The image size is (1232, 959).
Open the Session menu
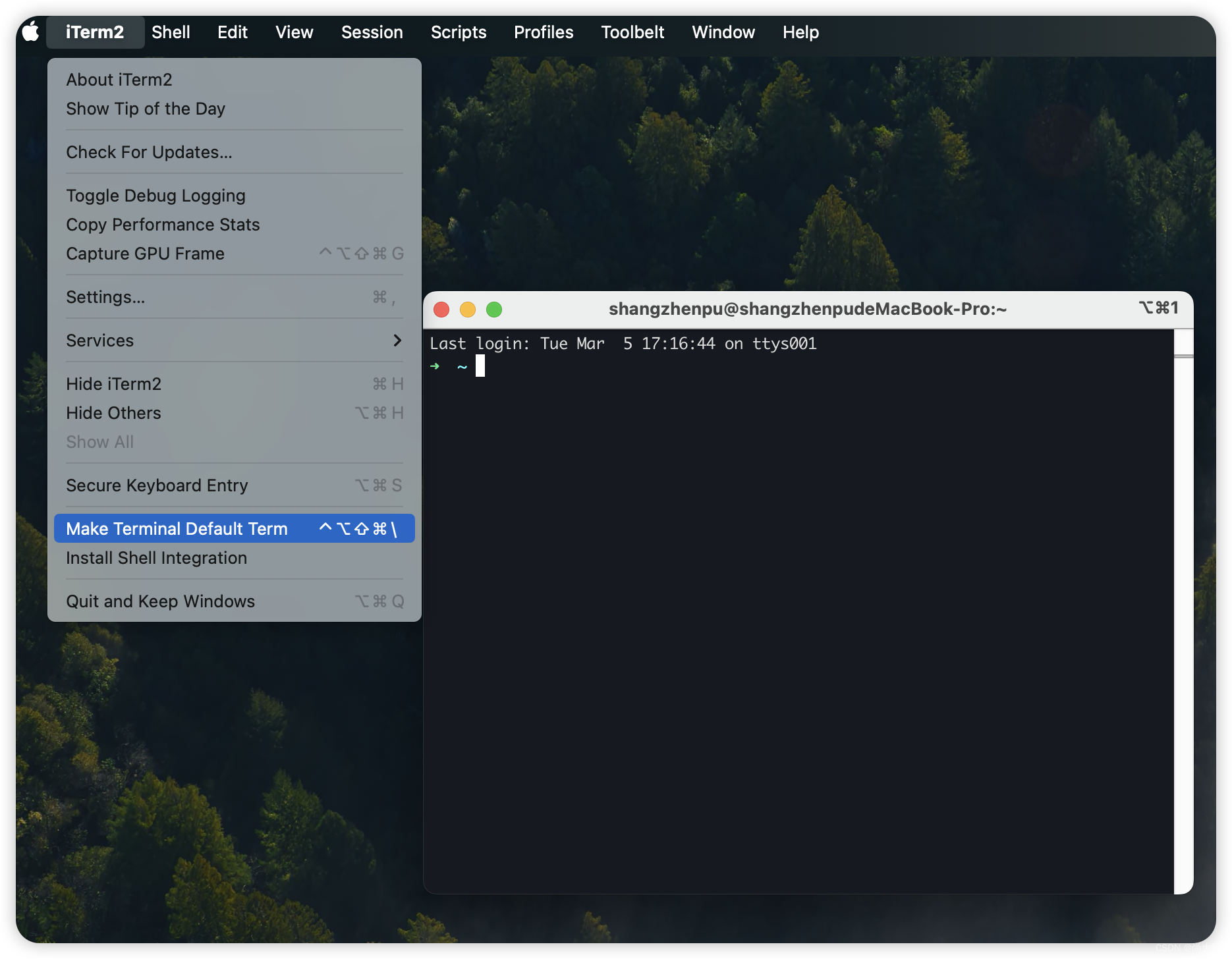coord(372,32)
